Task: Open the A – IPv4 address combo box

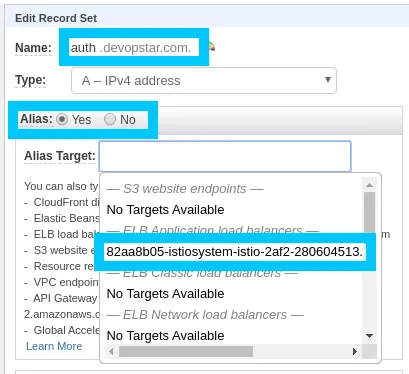Action: tap(204, 81)
